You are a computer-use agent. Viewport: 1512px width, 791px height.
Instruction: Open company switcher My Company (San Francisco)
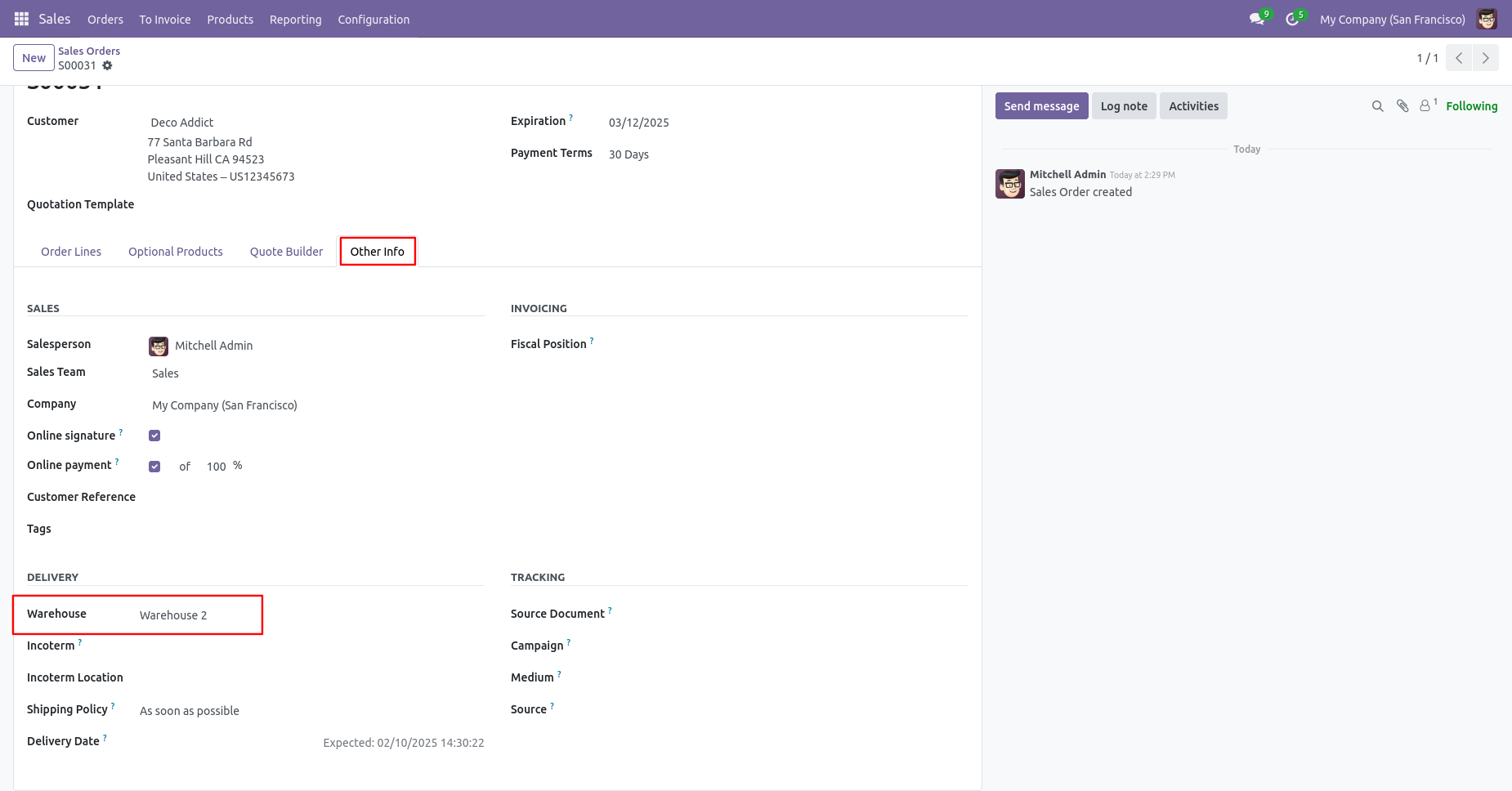coord(1393,19)
